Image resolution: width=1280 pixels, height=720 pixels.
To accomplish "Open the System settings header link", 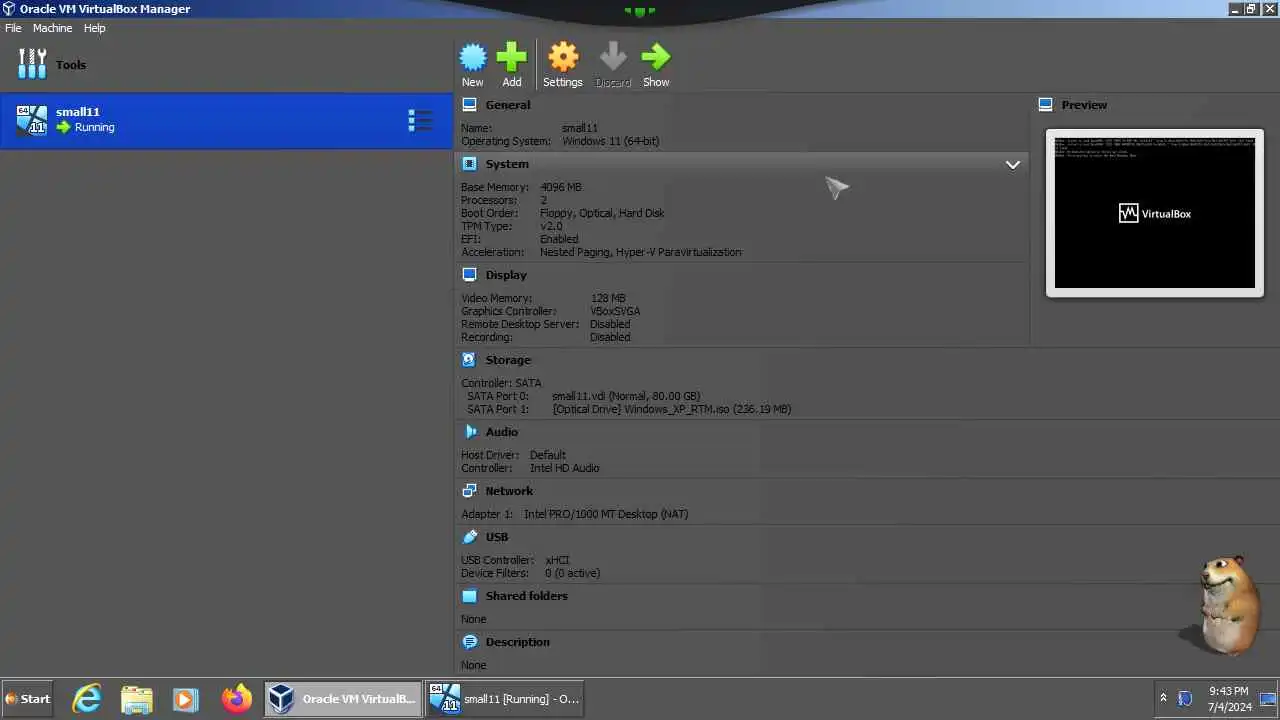I will tap(507, 164).
